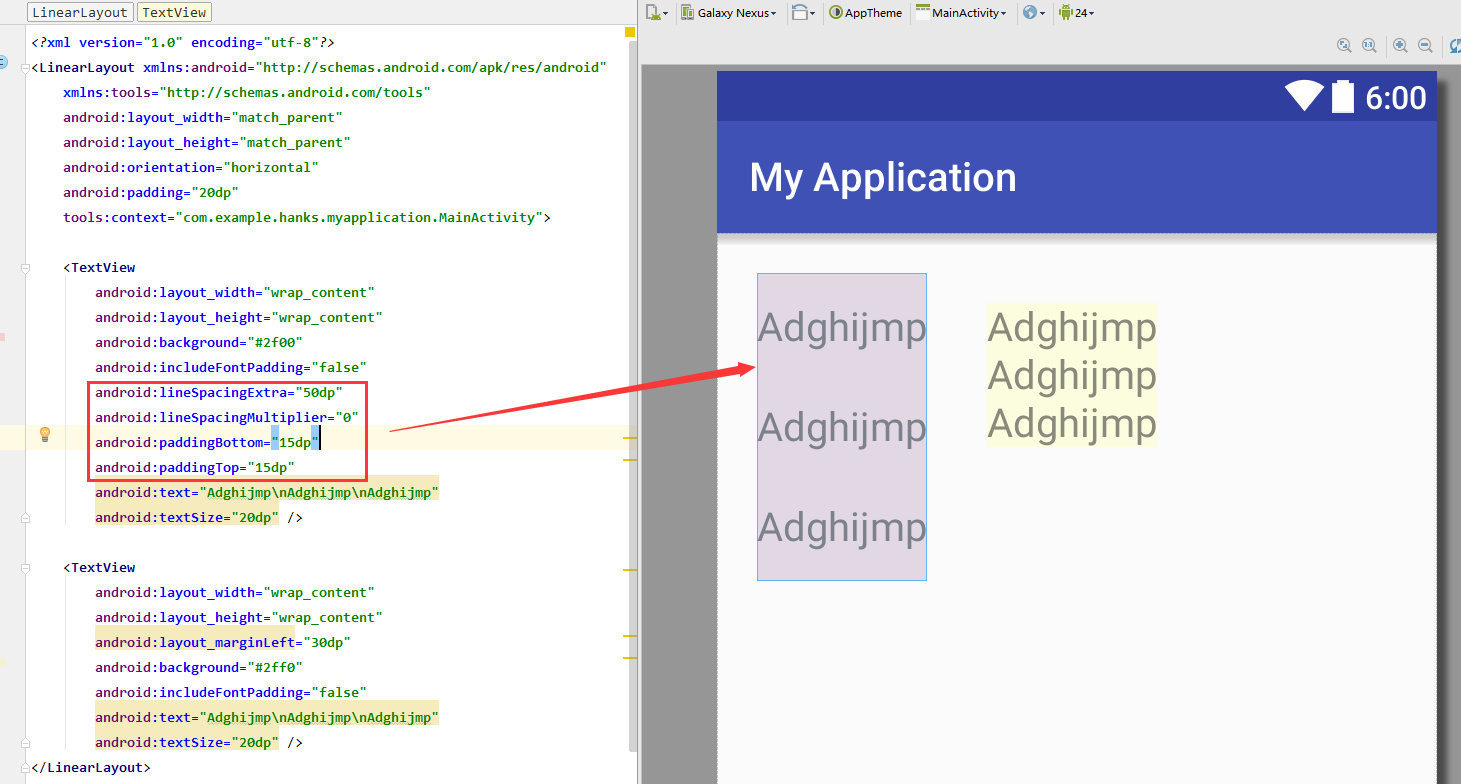Click Zoom to Fit Screen icon
The height and width of the screenshot is (784, 1461).
pos(1344,46)
